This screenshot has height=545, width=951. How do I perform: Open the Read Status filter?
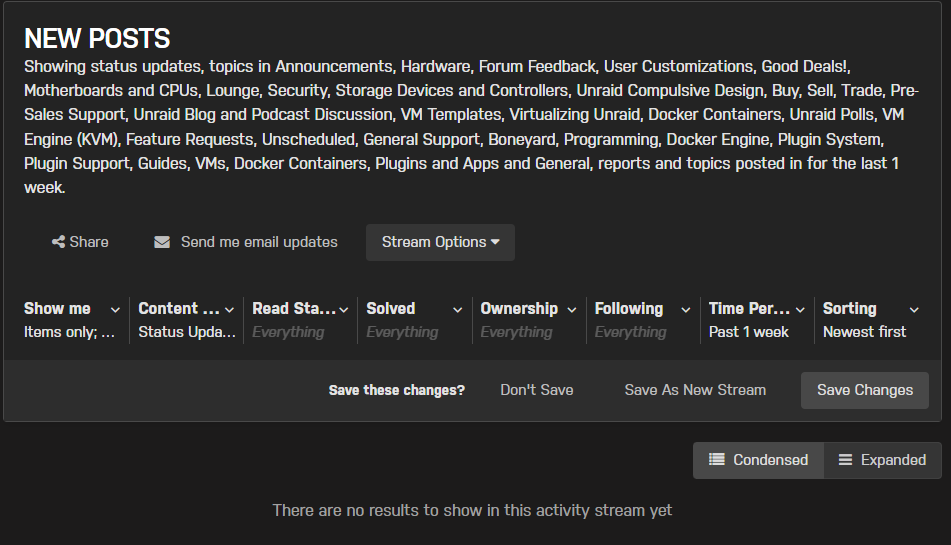pyautogui.click(x=300, y=319)
